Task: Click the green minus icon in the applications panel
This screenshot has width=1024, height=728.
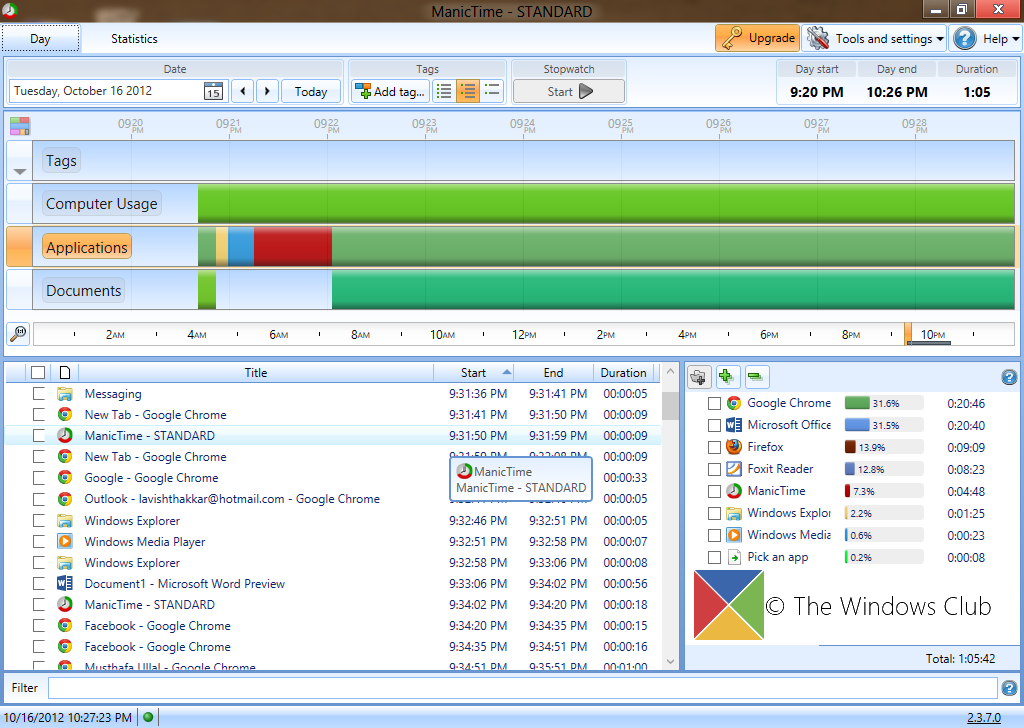Action: pyautogui.click(x=755, y=376)
